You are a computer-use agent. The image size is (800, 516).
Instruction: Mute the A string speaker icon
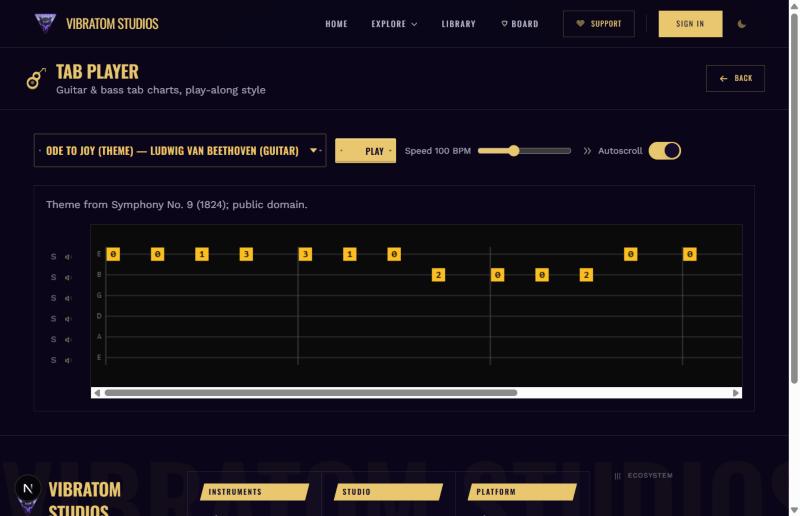(x=68, y=339)
